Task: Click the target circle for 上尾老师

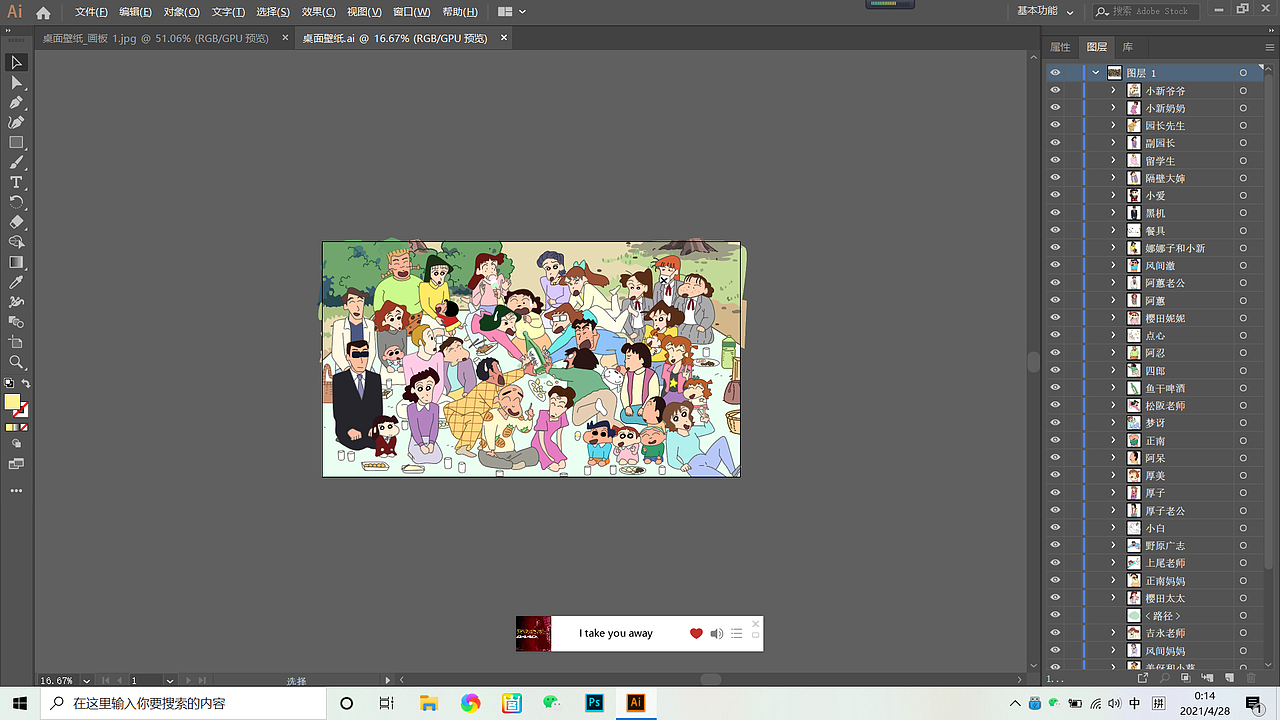Action: click(x=1243, y=563)
